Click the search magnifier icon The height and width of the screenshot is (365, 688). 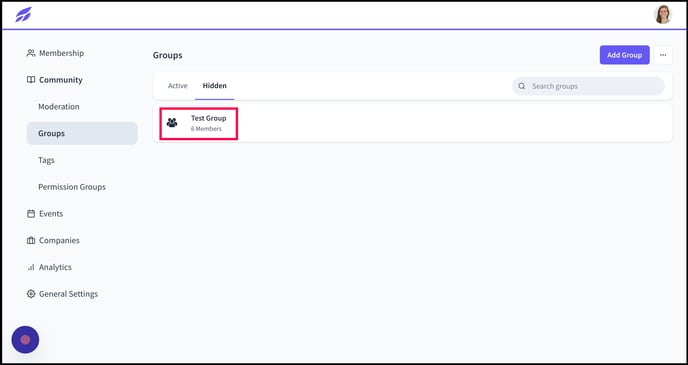(x=522, y=86)
